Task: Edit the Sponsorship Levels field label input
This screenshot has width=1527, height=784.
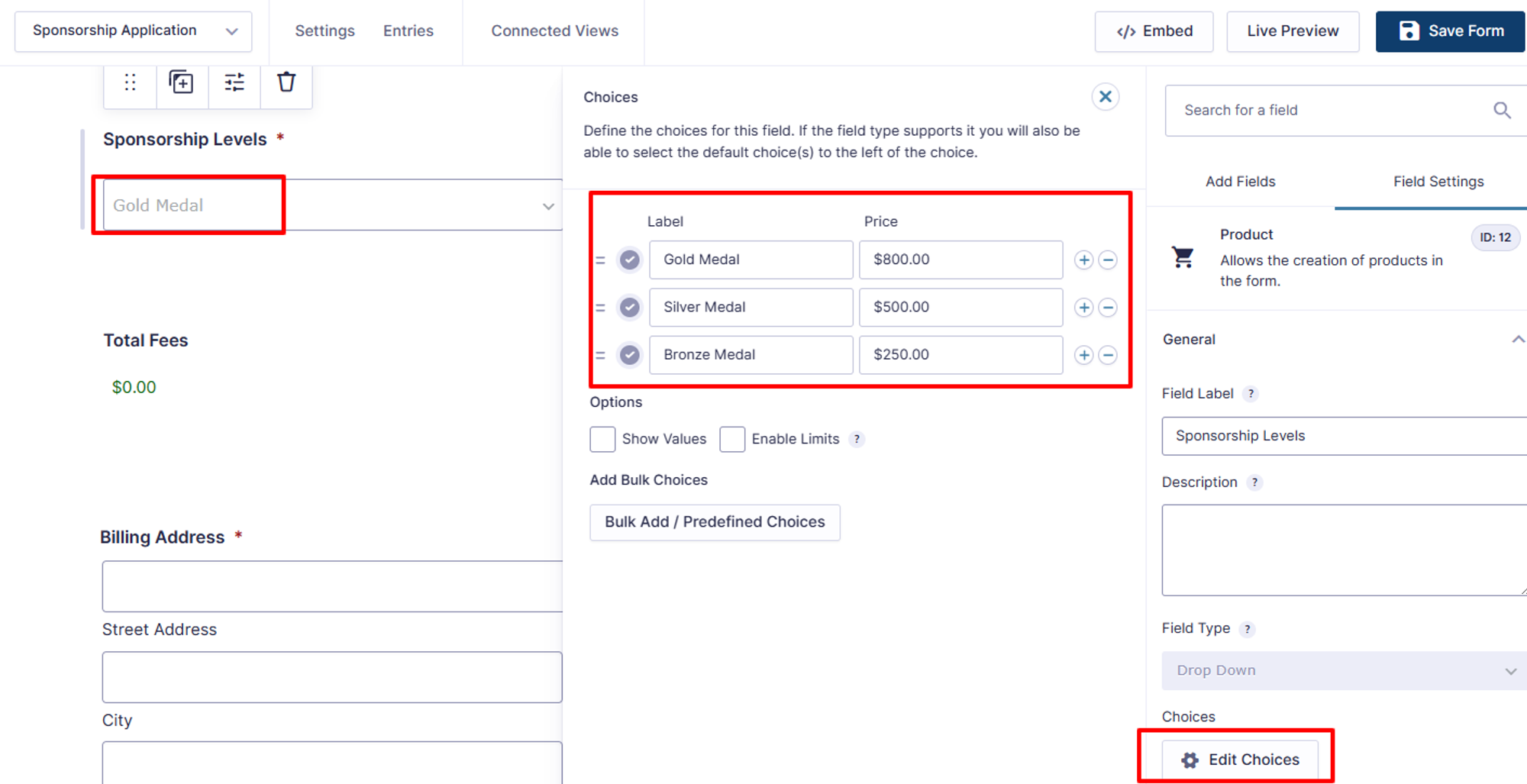Action: pos(1344,436)
